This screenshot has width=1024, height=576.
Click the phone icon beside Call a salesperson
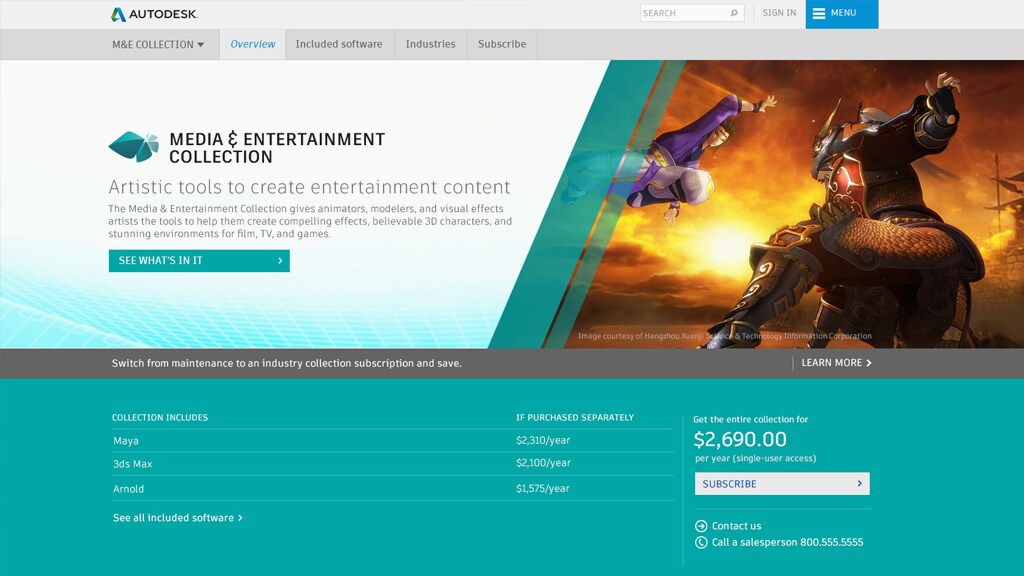701,542
